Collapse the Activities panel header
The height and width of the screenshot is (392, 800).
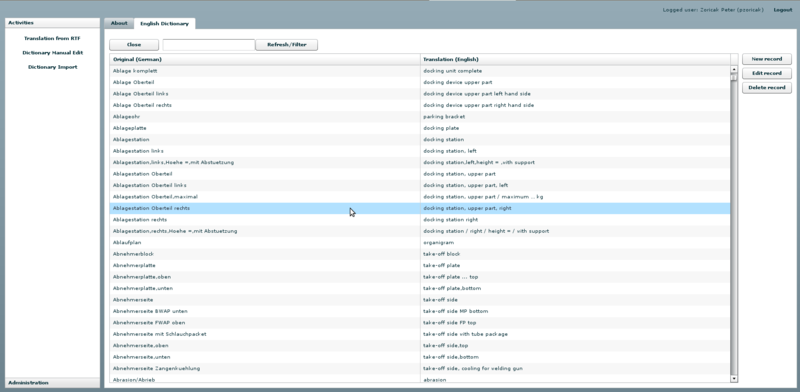[53, 23]
